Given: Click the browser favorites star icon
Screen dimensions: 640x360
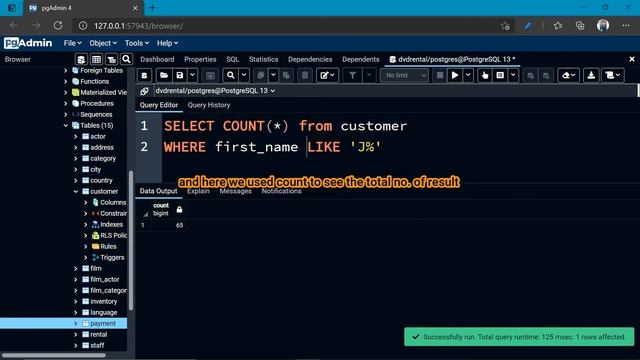Looking at the screenshot, I should (x=558, y=26).
